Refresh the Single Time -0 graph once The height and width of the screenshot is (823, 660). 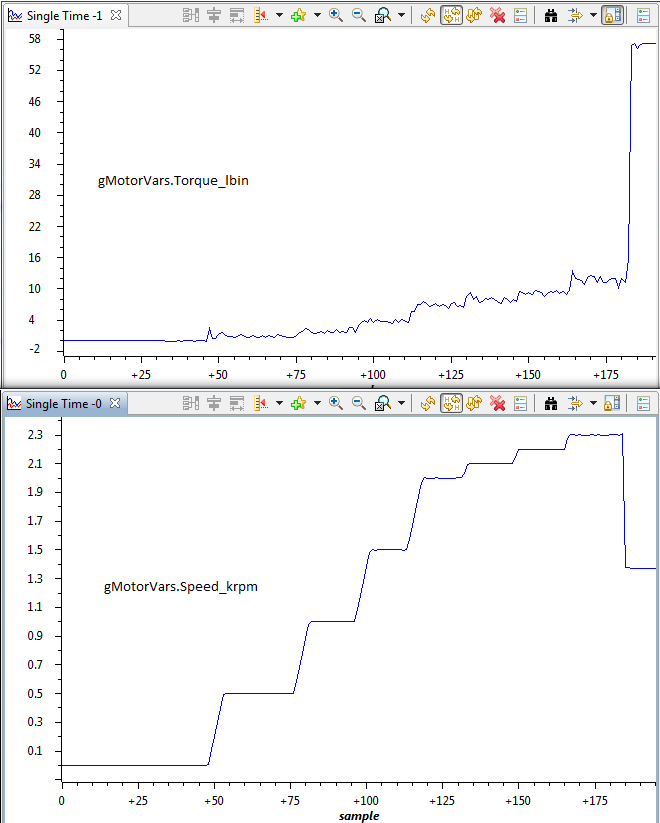coord(428,403)
